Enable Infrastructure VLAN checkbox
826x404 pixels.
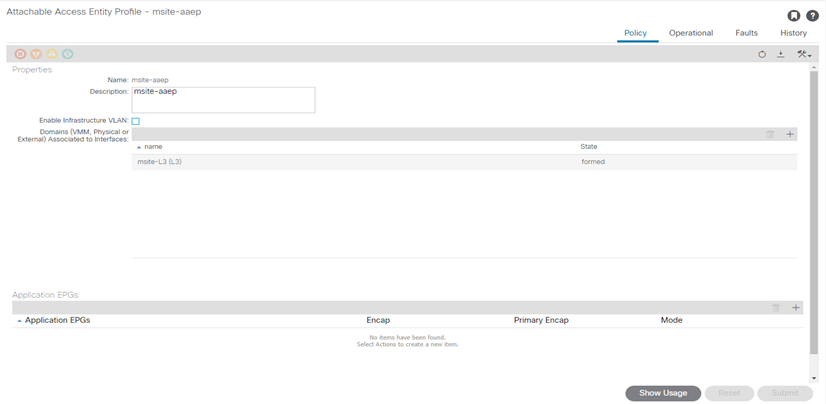coord(136,121)
